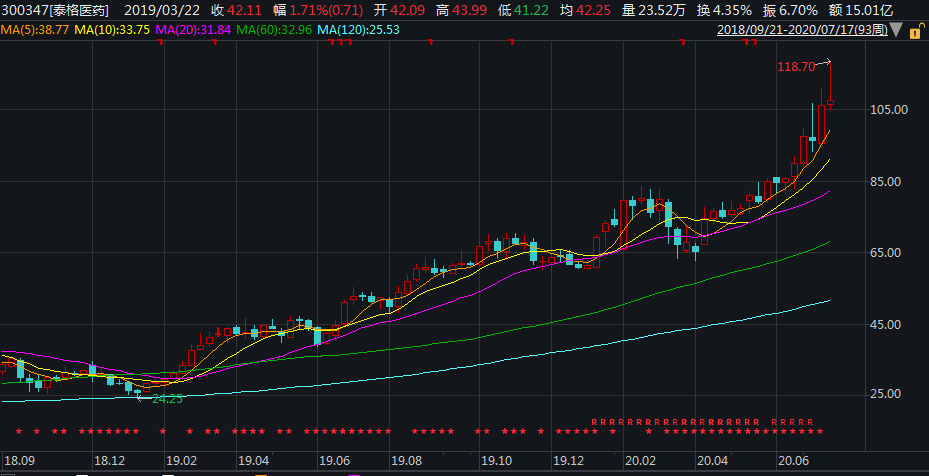Toggle the MA(10) moving average indicator label

point(114,30)
